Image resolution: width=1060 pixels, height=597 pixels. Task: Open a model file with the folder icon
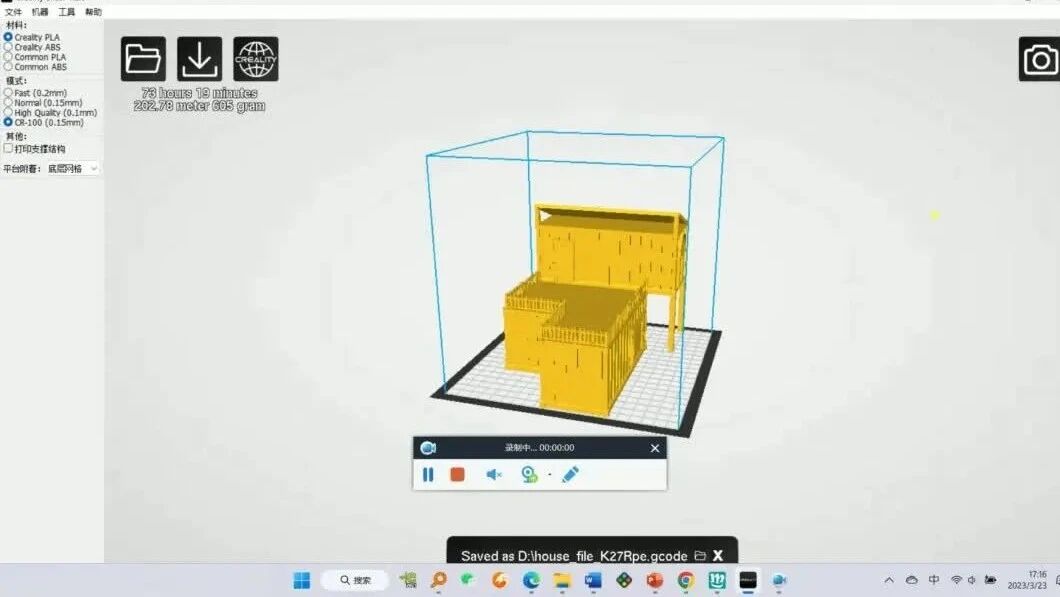pyautogui.click(x=143, y=59)
